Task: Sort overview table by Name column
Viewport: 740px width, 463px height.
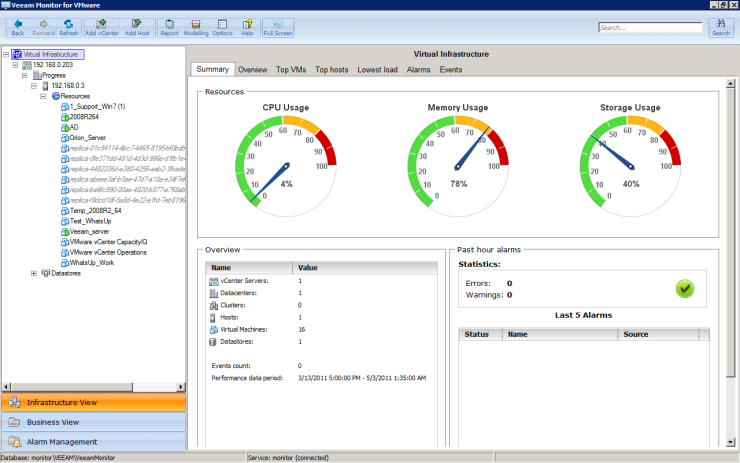Action: pos(249,268)
